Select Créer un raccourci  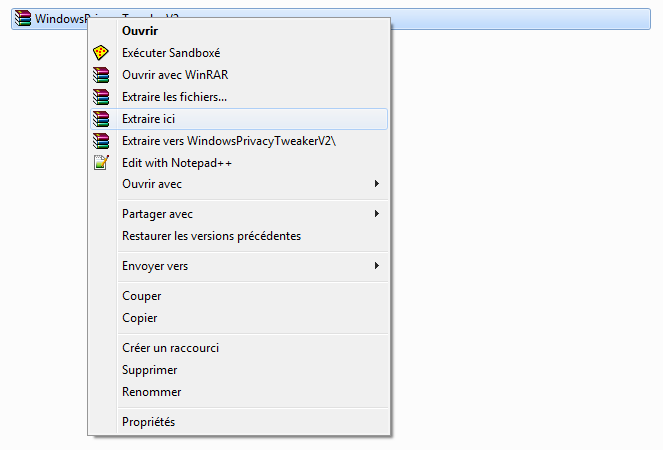(239, 348)
